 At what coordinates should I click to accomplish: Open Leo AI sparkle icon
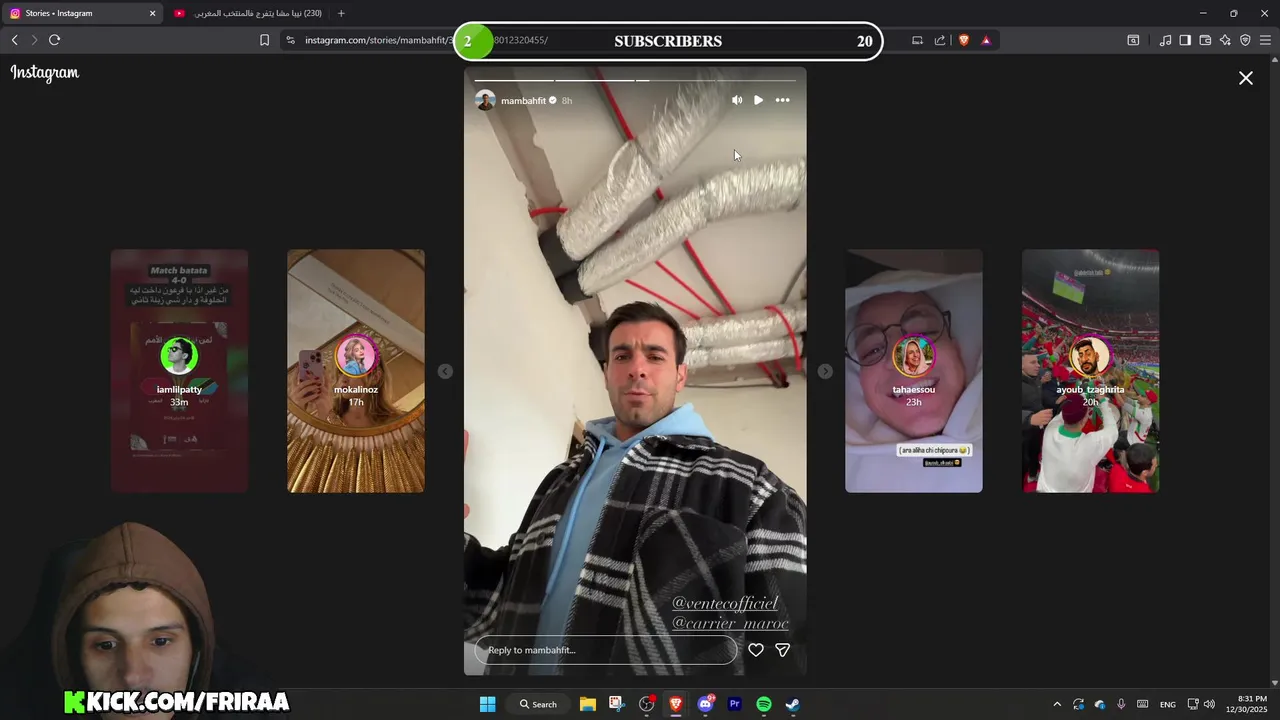pyautogui.click(x=1225, y=40)
